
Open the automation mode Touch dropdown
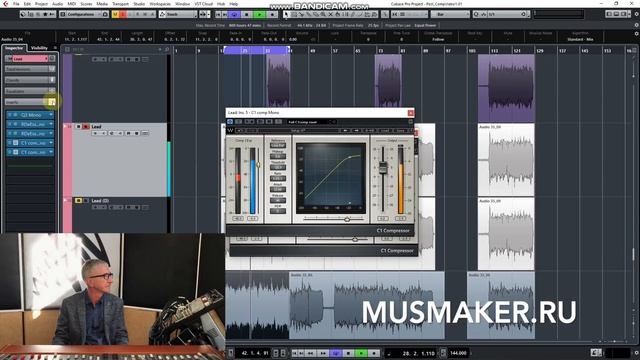click(178, 14)
